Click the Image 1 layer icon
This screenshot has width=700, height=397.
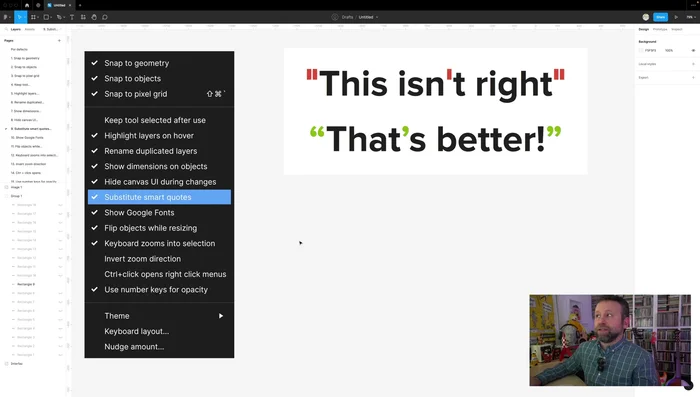coord(6,187)
